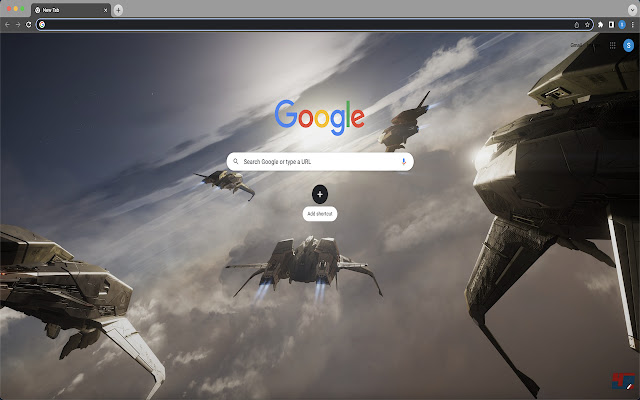Select the New Tab tab

(70, 10)
